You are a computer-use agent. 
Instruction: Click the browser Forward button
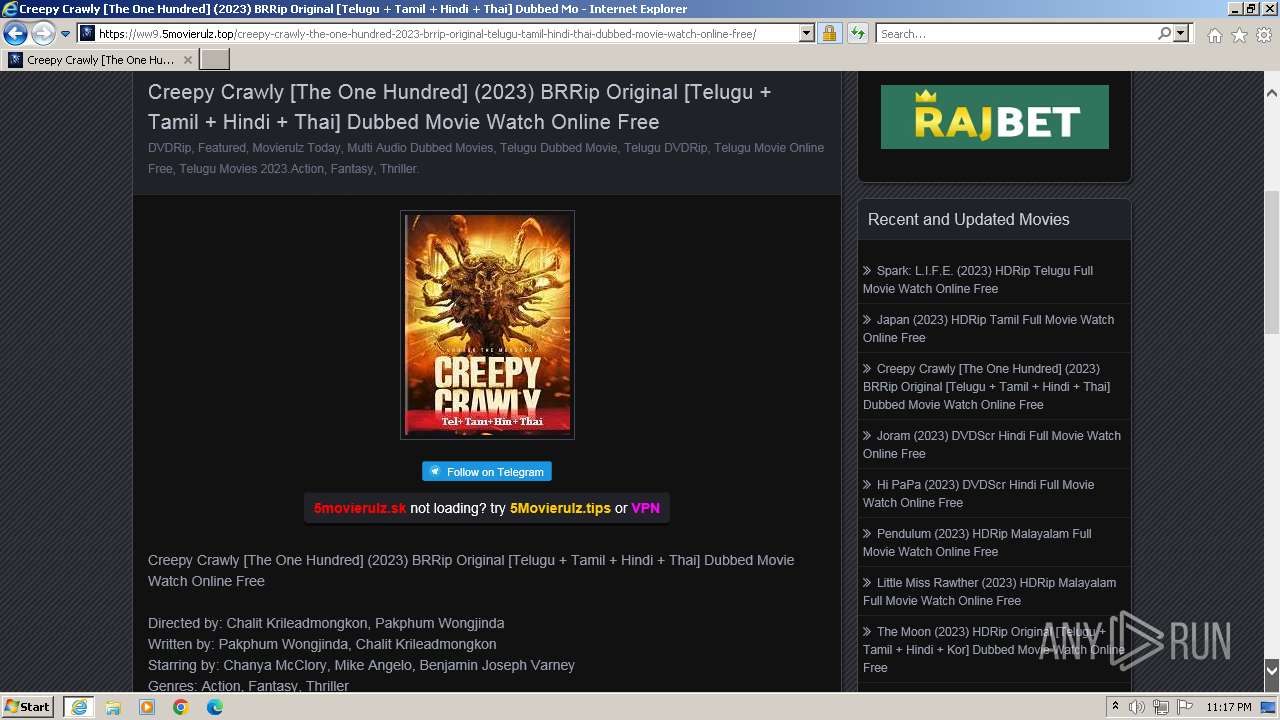[43, 34]
